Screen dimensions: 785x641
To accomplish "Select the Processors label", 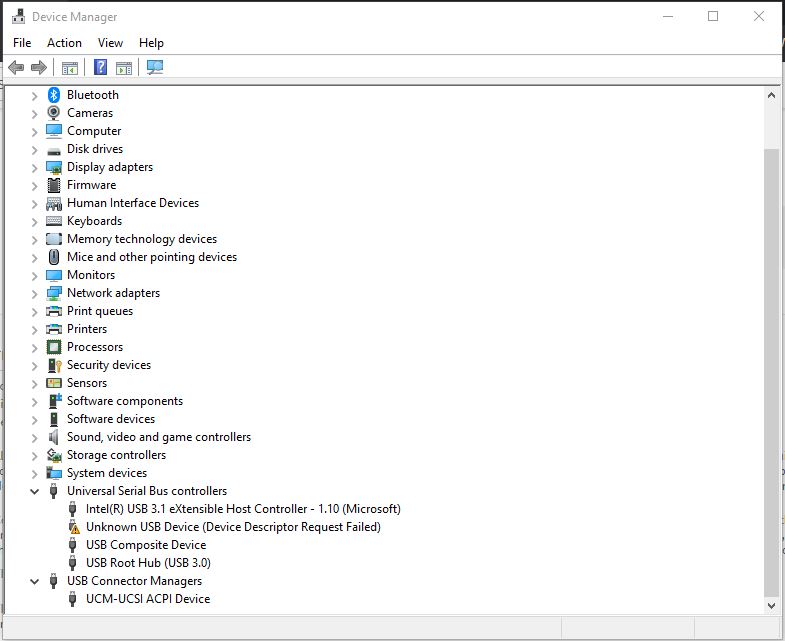I will pos(95,347).
